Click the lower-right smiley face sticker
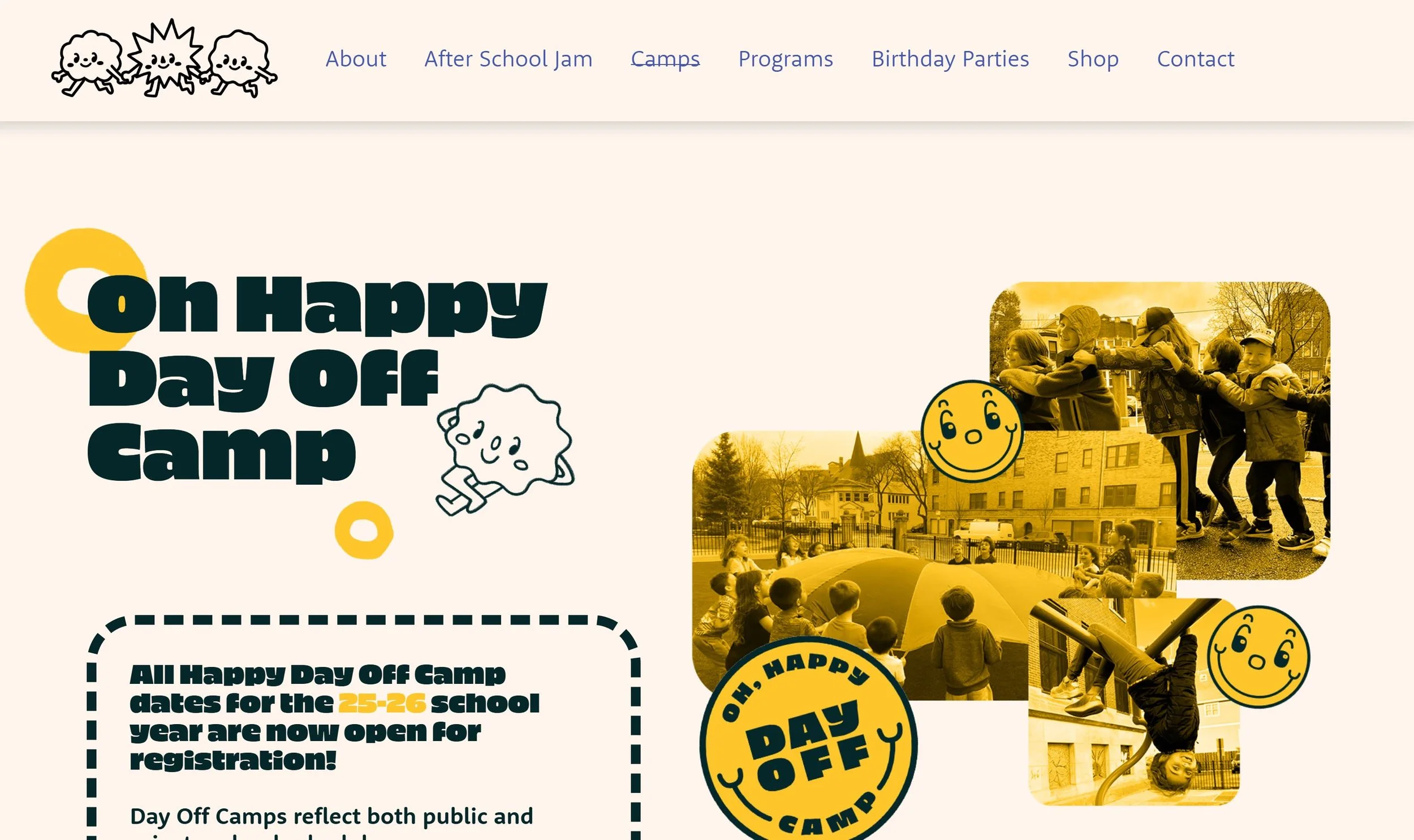 [1258, 657]
